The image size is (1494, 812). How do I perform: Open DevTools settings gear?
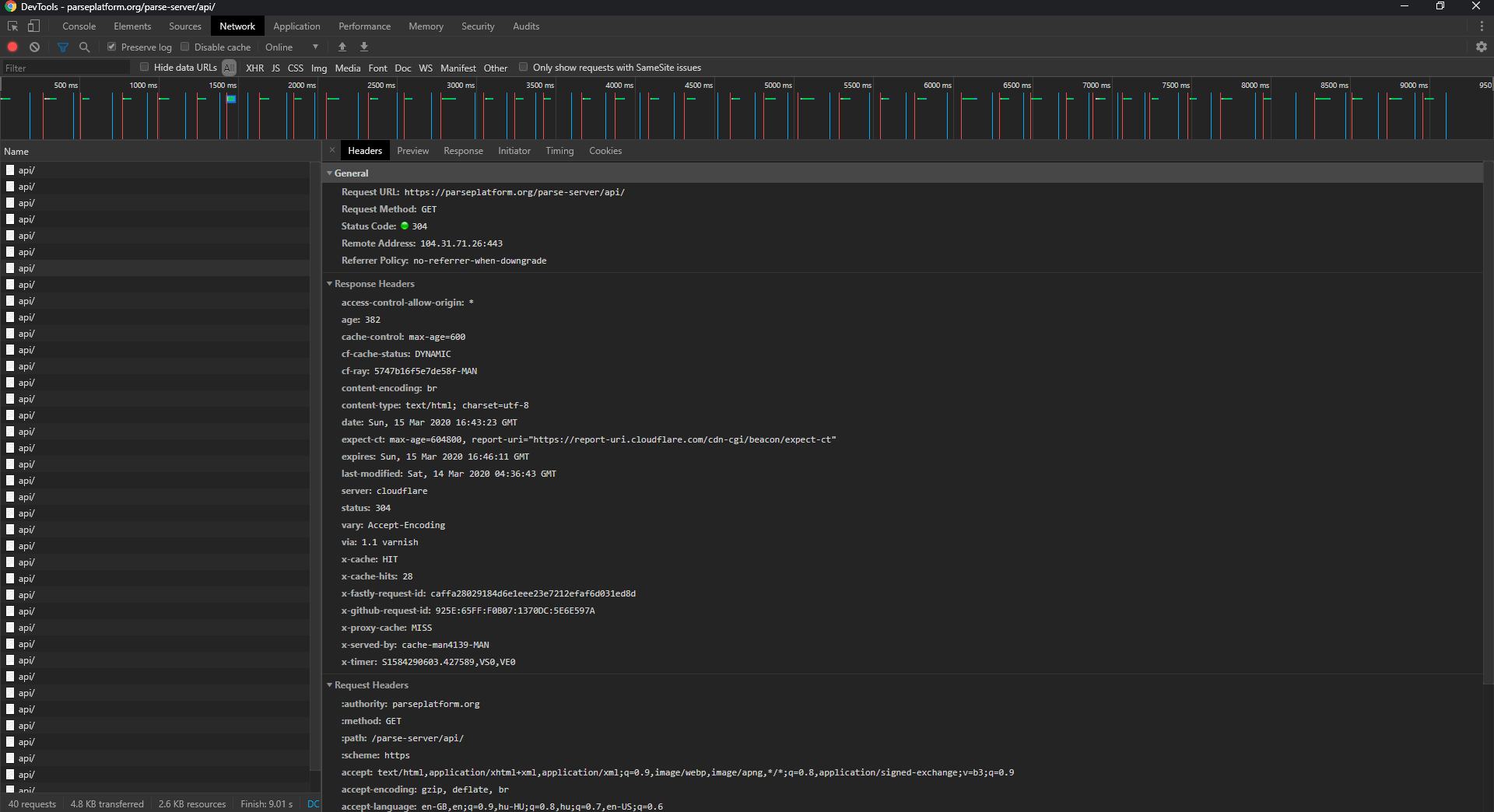tap(1482, 47)
